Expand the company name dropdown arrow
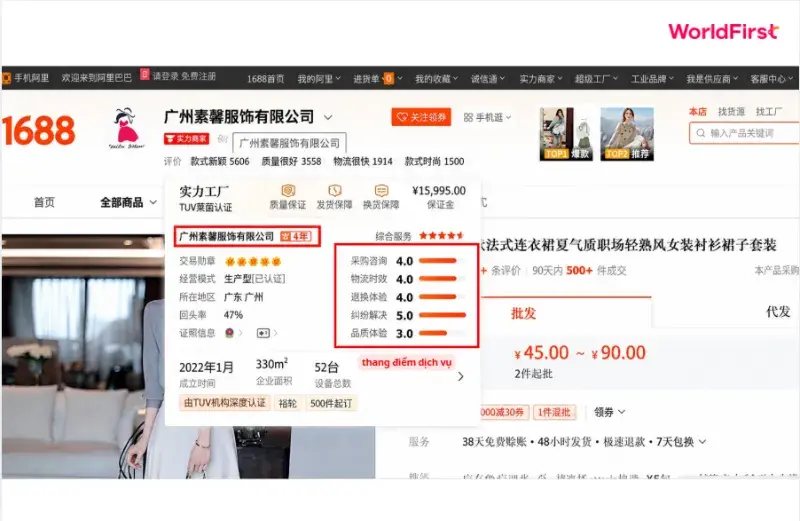This screenshot has width=800, height=521. coord(328,118)
